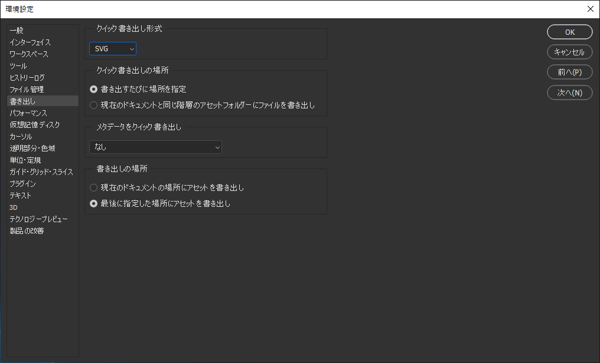
Task: Open the metadata なし dropdown
Action: (x=155, y=147)
